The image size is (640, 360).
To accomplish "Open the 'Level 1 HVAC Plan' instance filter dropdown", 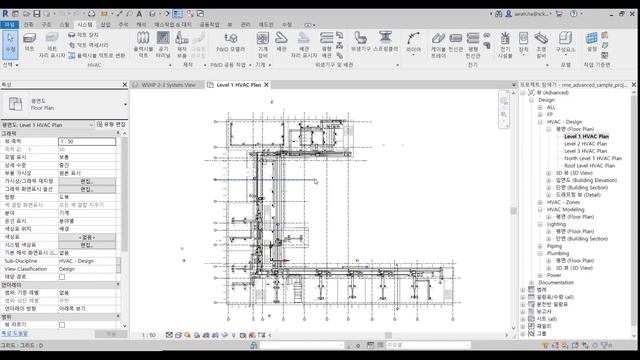I will pyautogui.click(x=91, y=124).
